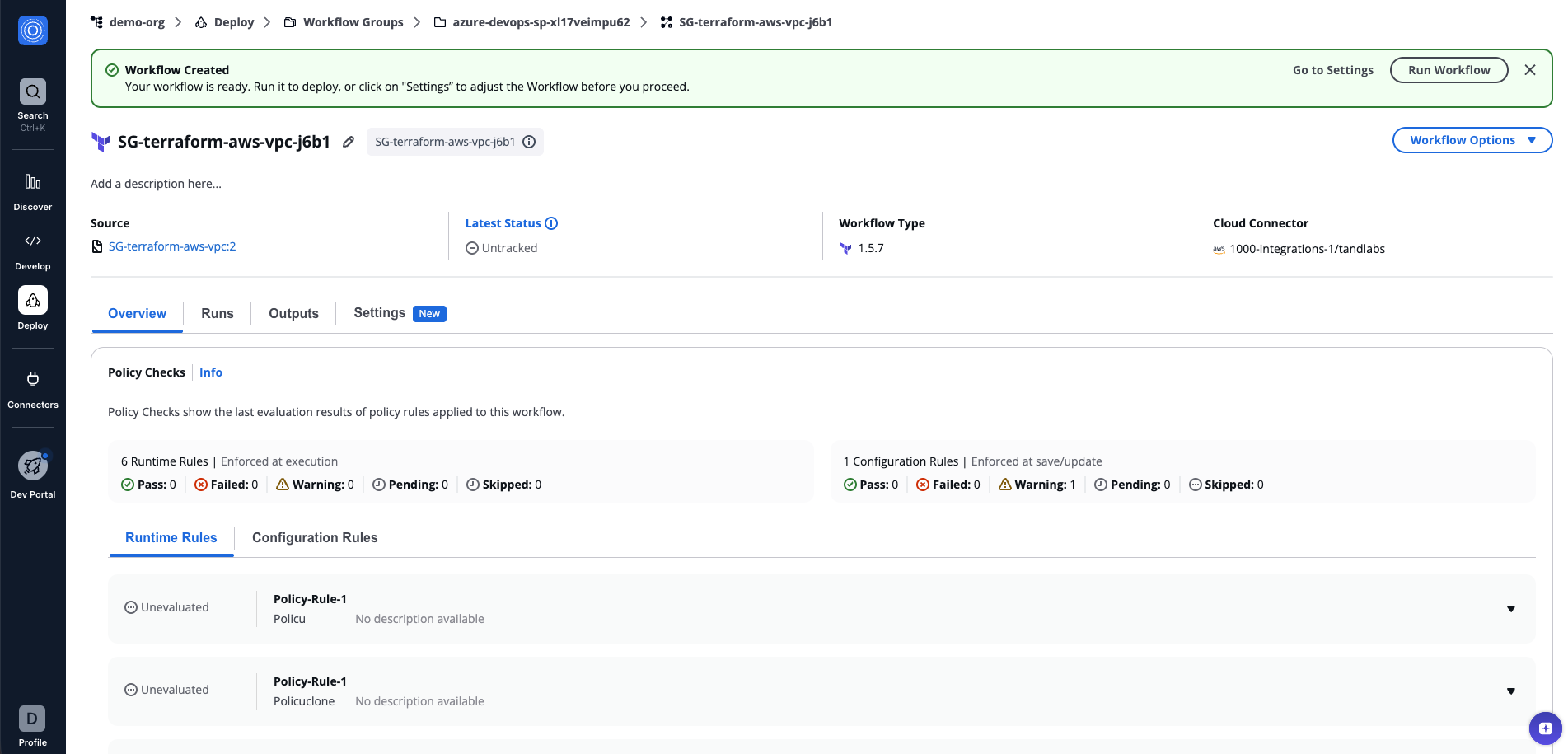Expand the Policu policy rule details
Screen dimensions: 1568x754
[1510, 609]
